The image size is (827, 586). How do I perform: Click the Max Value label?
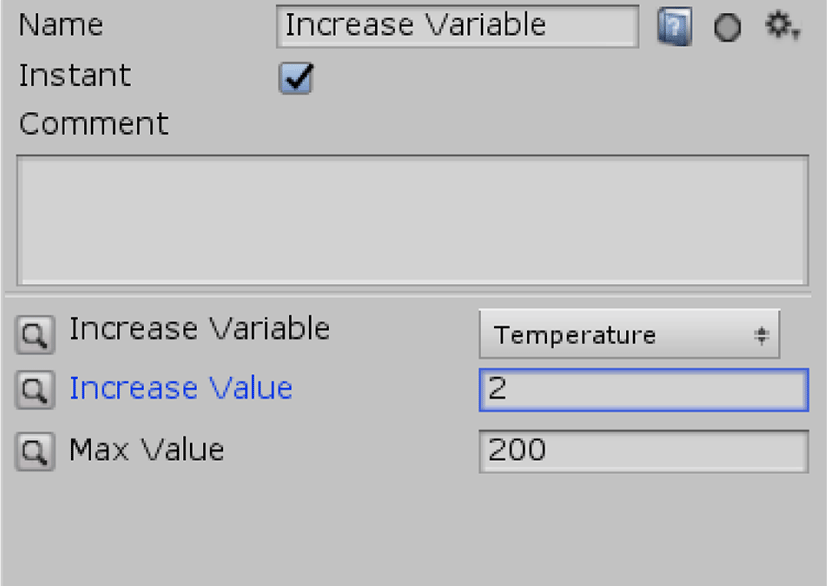(147, 450)
